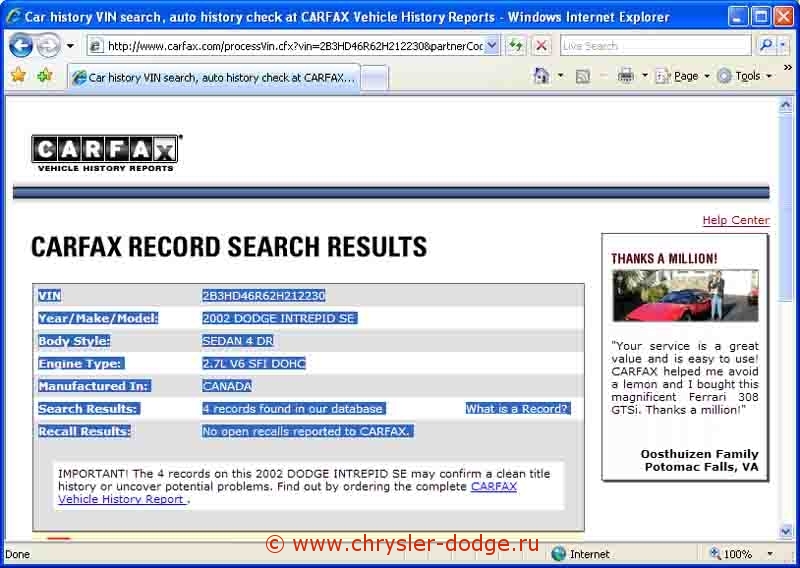800x568 pixels.
Task: Click the vertical scrollbar thumb
Action: point(785,208)
